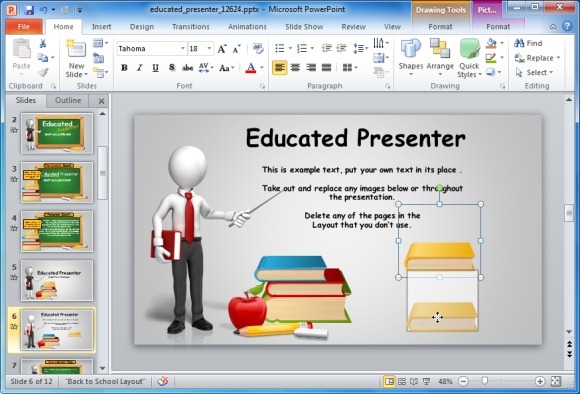The width and height of the screenshot is (580, 394).
Task: Decrease list indent level icon
Action: coord(326,48)
